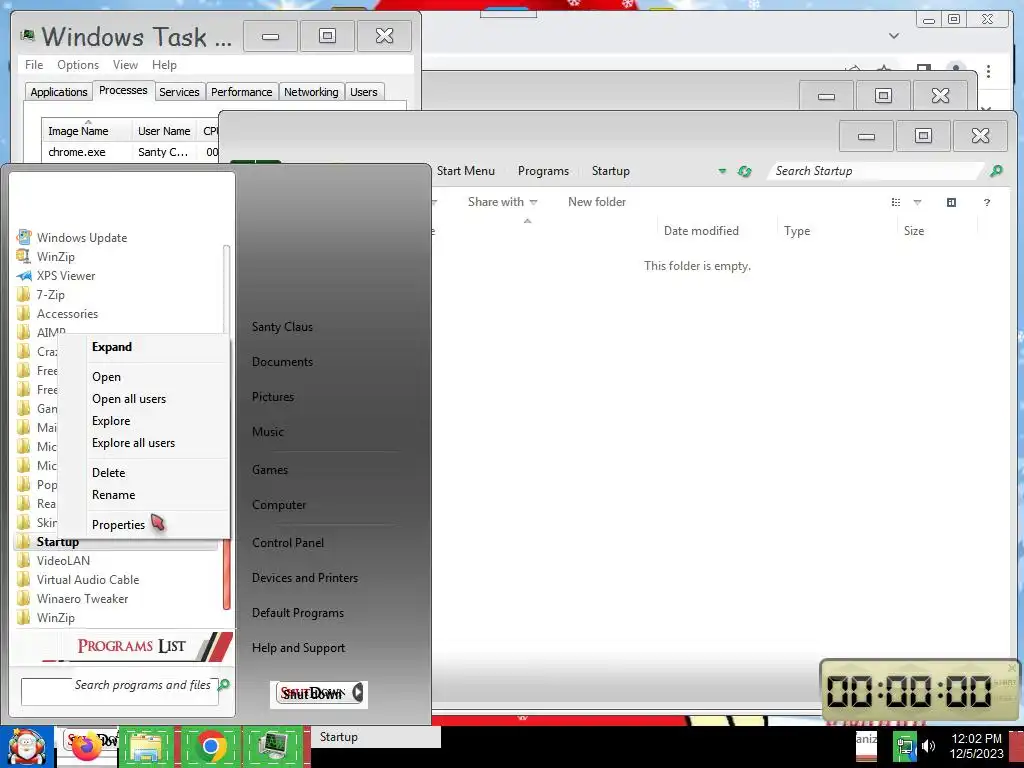Open the Shut Down options arrow
The height and width of the screenshot is (768, 1024).
(x=357, y=693)
